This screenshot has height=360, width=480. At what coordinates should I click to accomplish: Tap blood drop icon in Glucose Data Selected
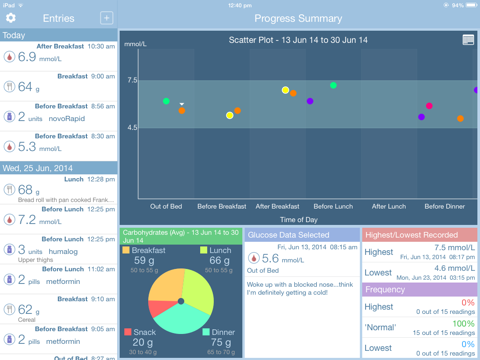pos(254,258)
